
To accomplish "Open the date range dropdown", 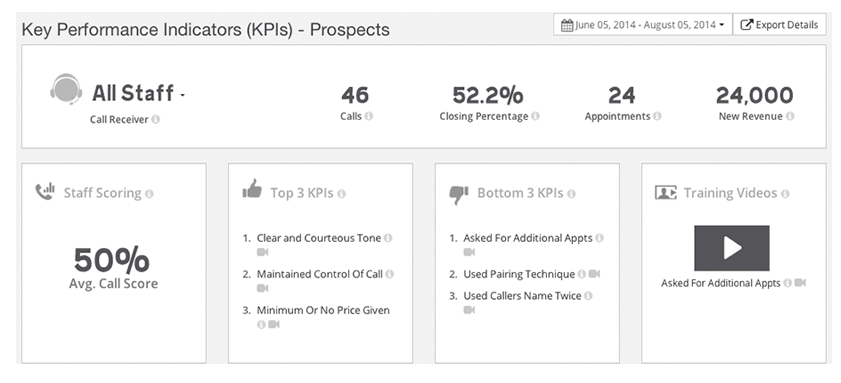I will point(643,25).
